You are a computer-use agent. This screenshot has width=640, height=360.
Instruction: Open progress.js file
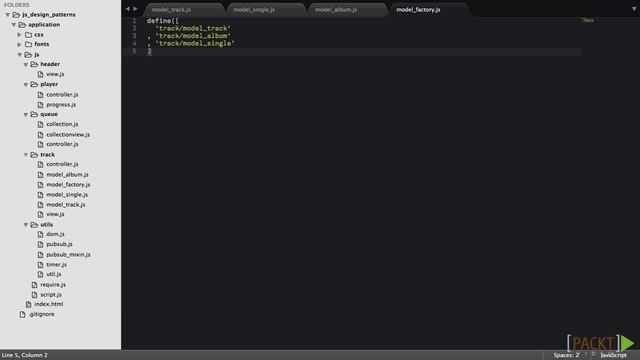click(61, 105)
